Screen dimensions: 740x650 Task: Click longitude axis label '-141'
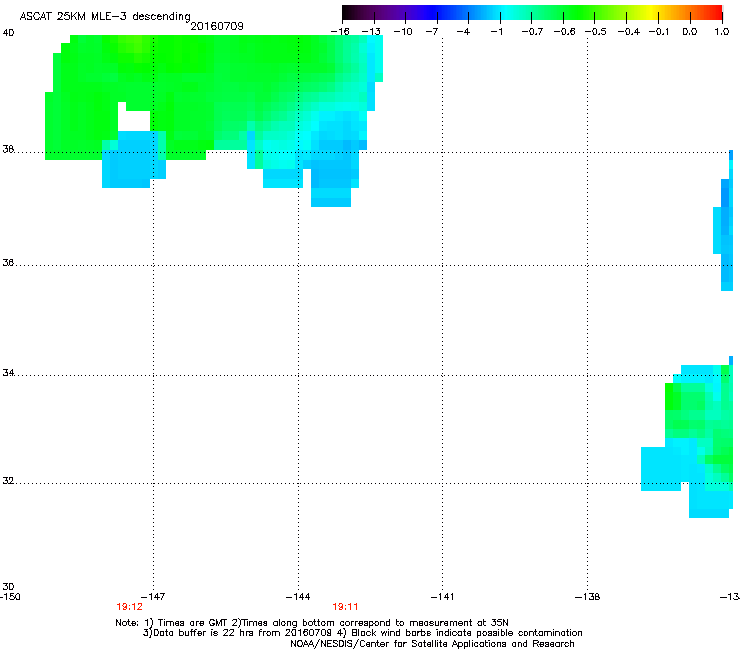tap(442, 597)
